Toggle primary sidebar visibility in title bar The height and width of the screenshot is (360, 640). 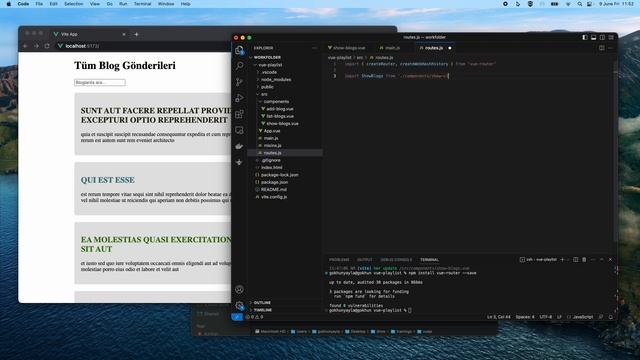(585, 37)
